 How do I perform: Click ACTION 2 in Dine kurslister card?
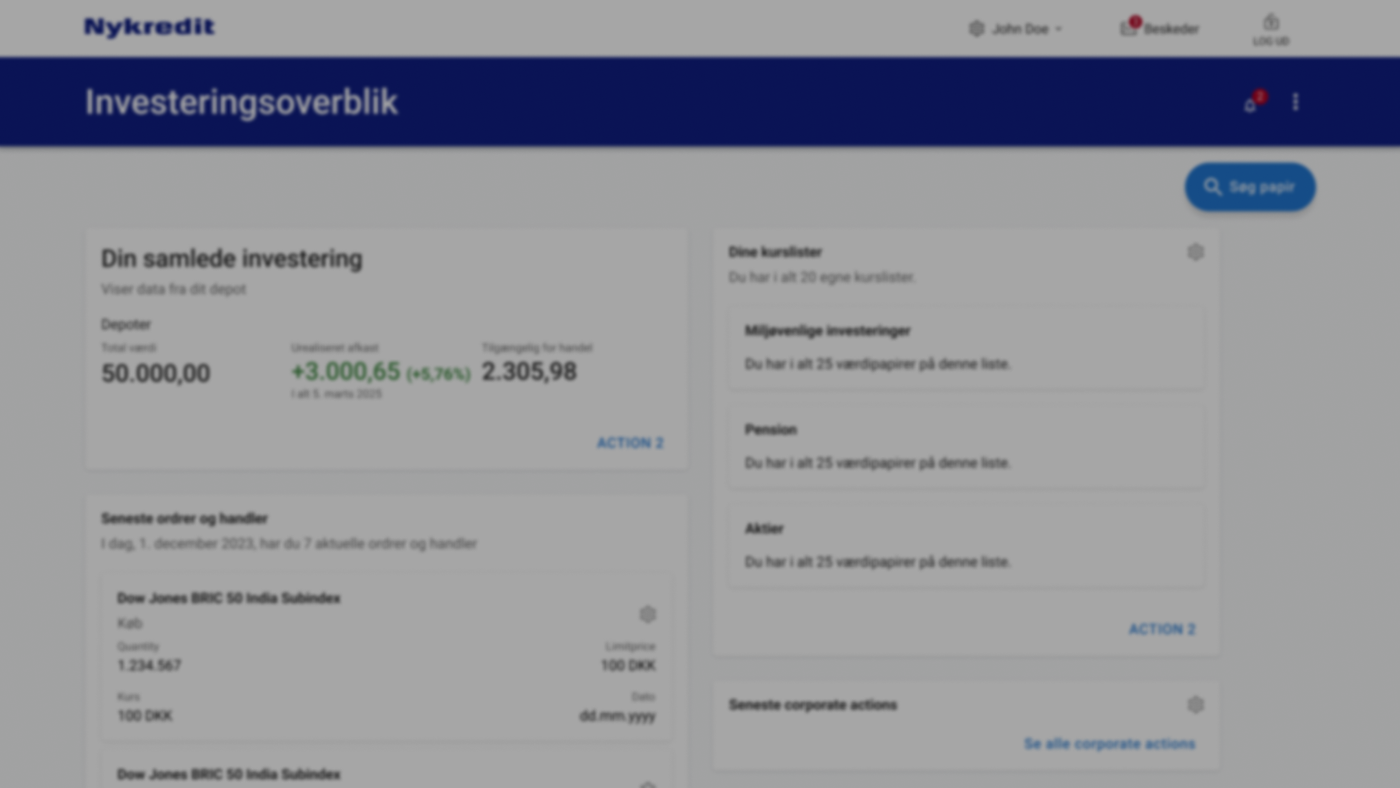(1162, 629)
